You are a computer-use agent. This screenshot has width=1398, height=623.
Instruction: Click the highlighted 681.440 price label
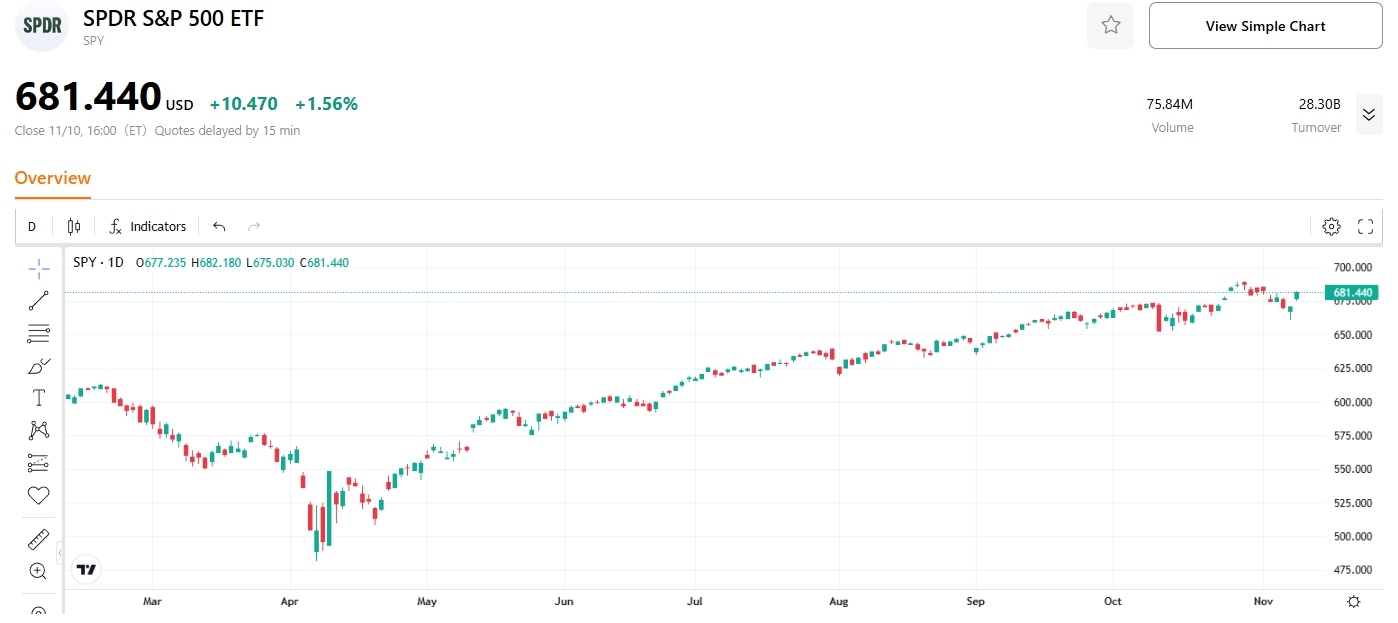pos(1352,292)
